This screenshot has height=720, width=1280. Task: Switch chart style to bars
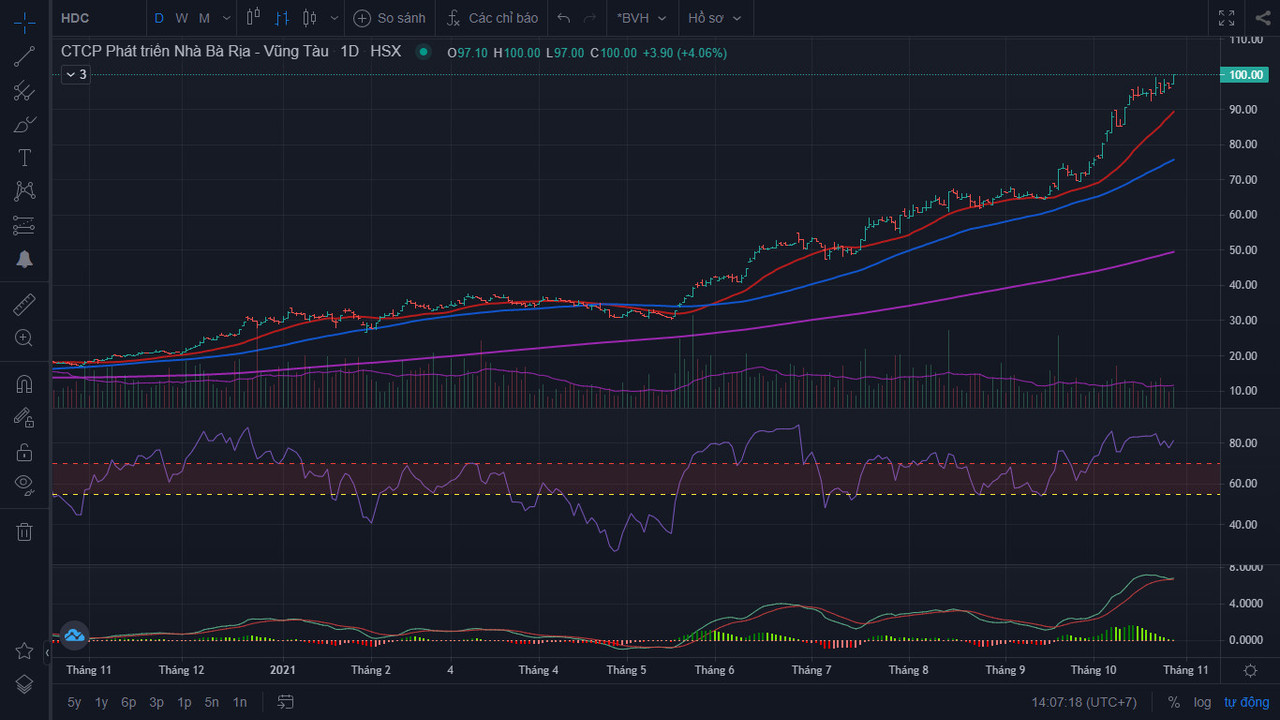[281, 18]
